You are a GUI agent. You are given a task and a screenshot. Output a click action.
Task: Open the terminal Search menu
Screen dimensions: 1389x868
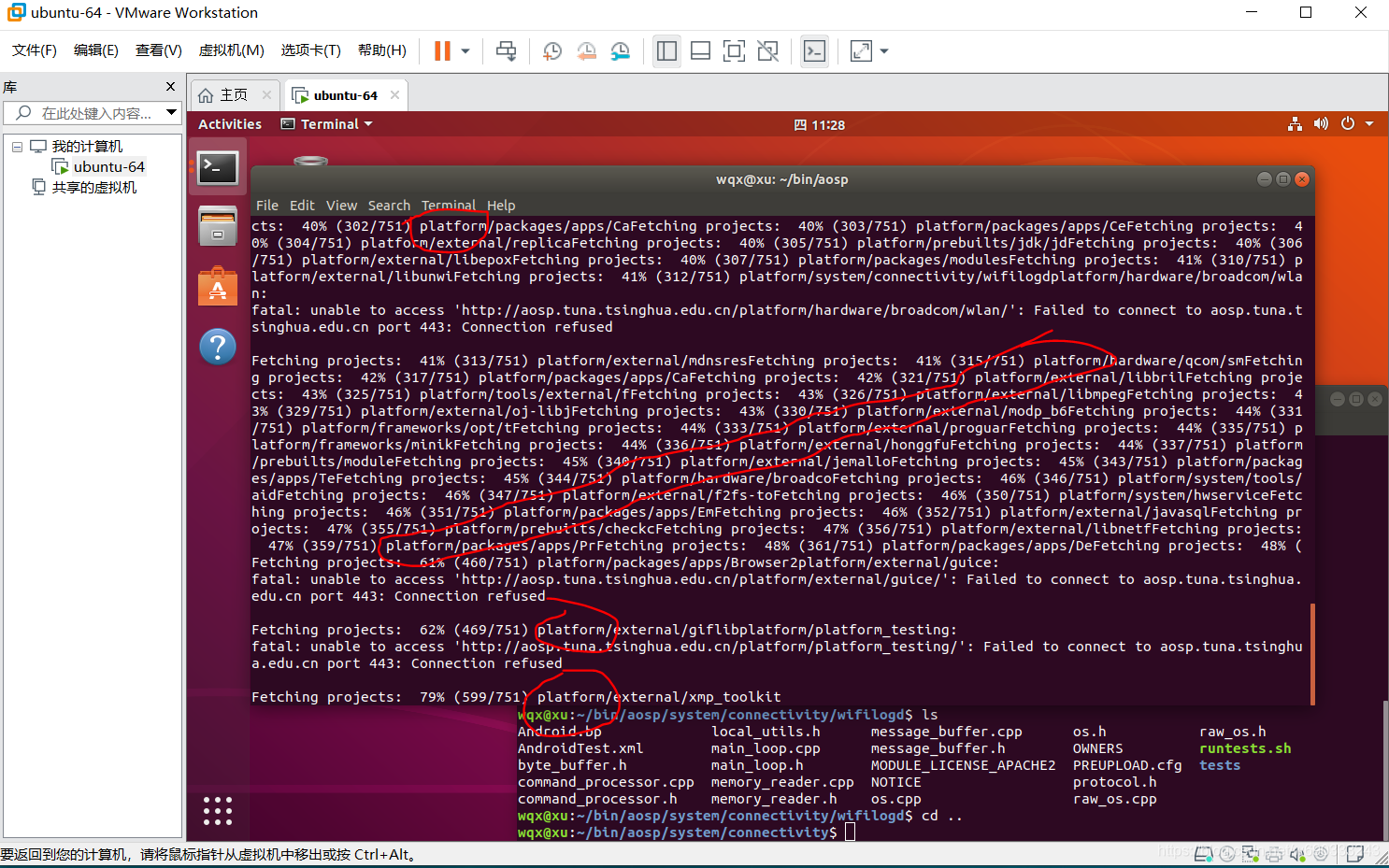click(x=389, y=206)
